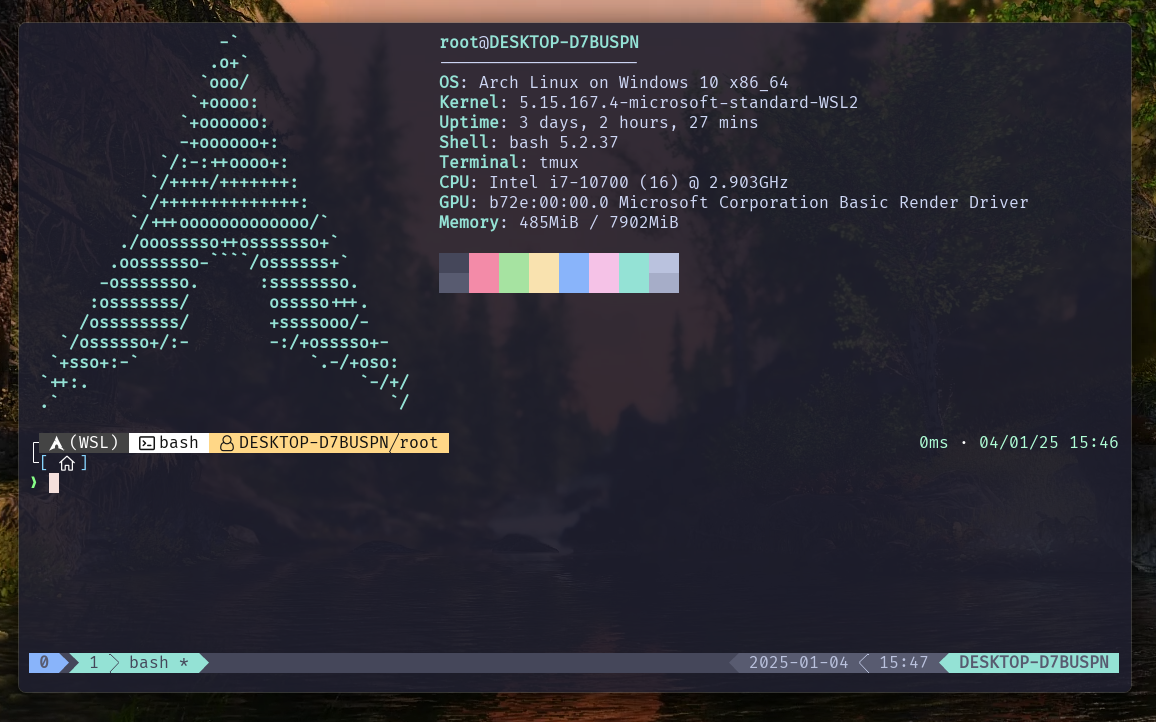The image size is (1156, 722).
Task: Click the pink color swatch
Action: (484, 273)
